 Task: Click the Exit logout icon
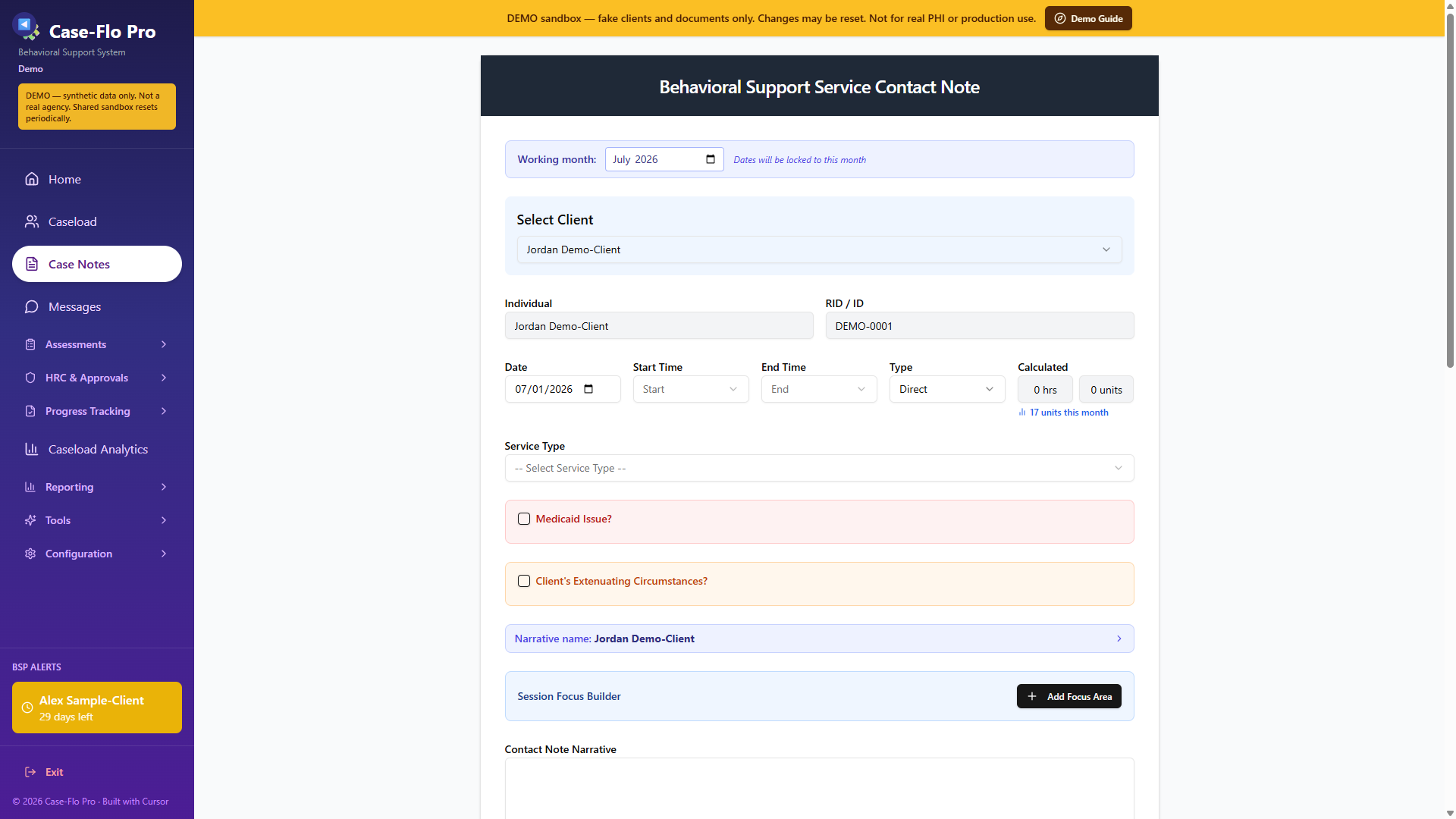coord(30,772)
